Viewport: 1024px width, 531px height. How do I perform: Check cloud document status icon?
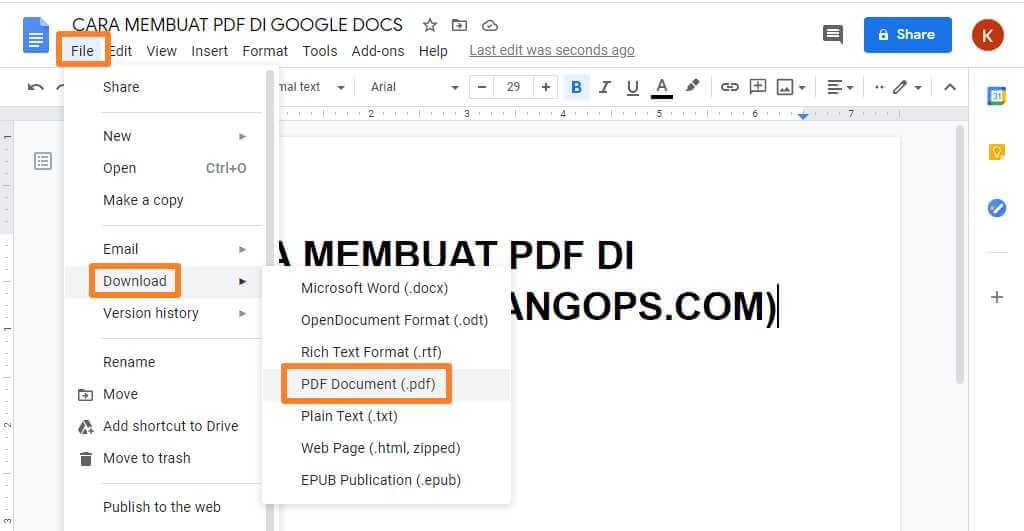(490, 25)
